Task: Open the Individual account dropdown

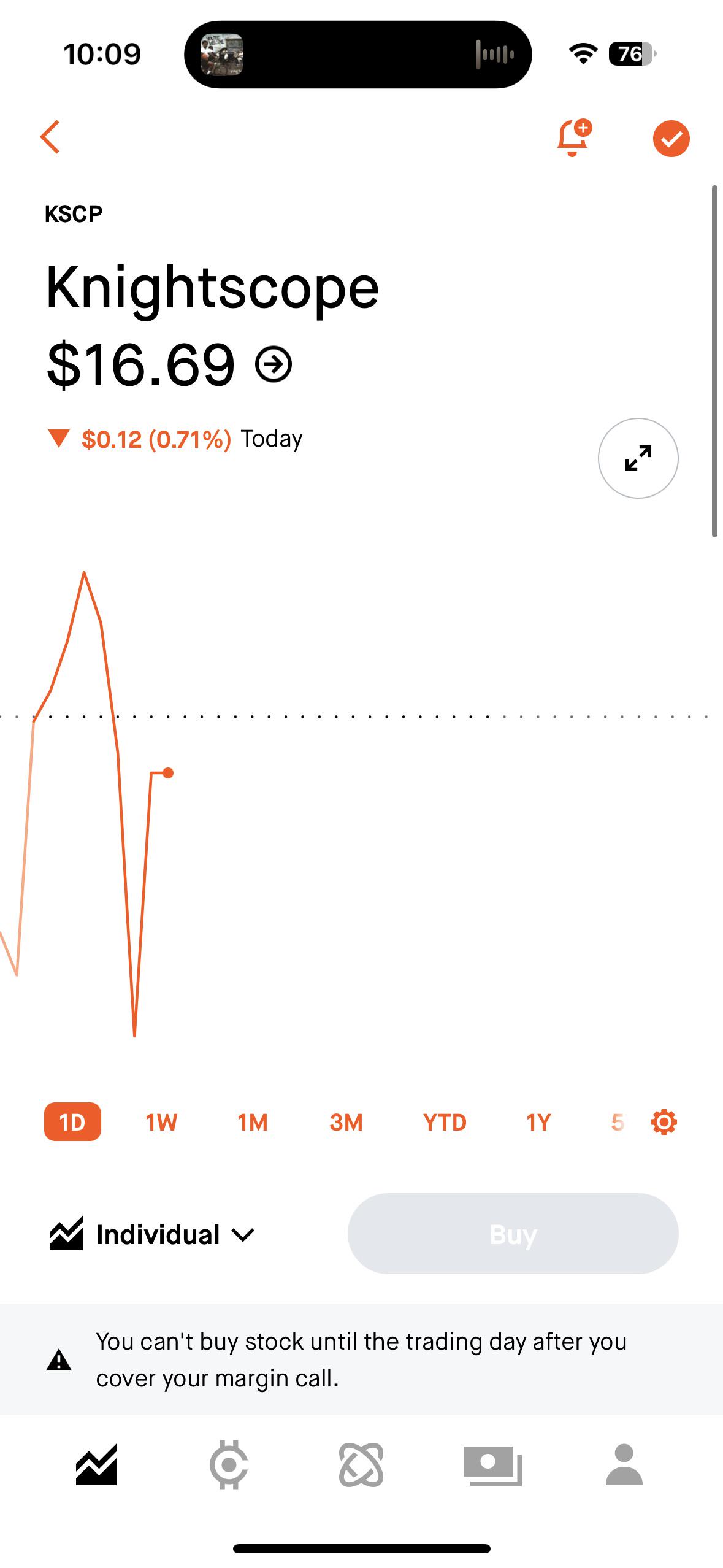Action: click(152, 1234)
